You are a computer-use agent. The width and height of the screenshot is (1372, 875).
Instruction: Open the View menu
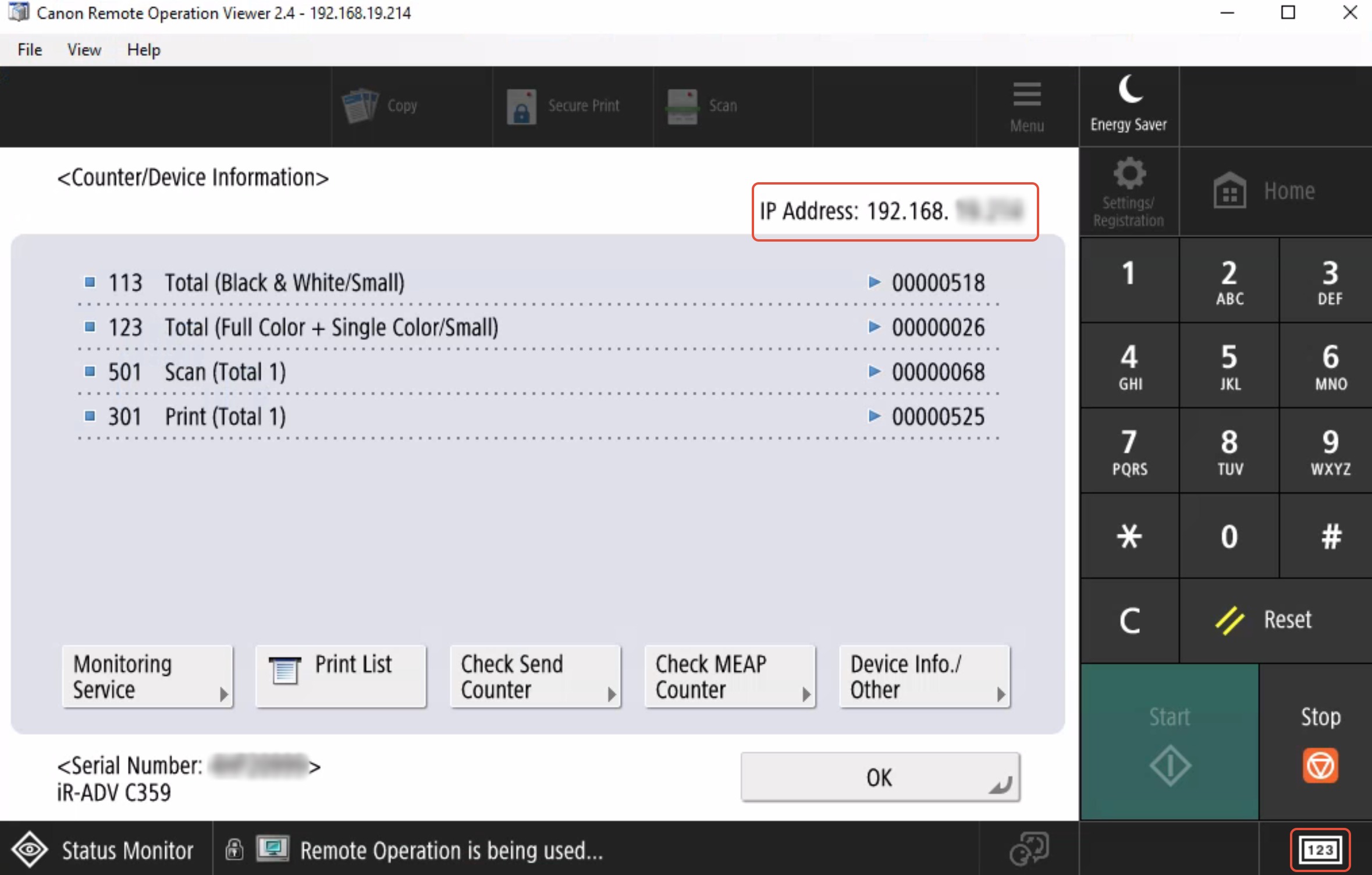pos(84,50)
